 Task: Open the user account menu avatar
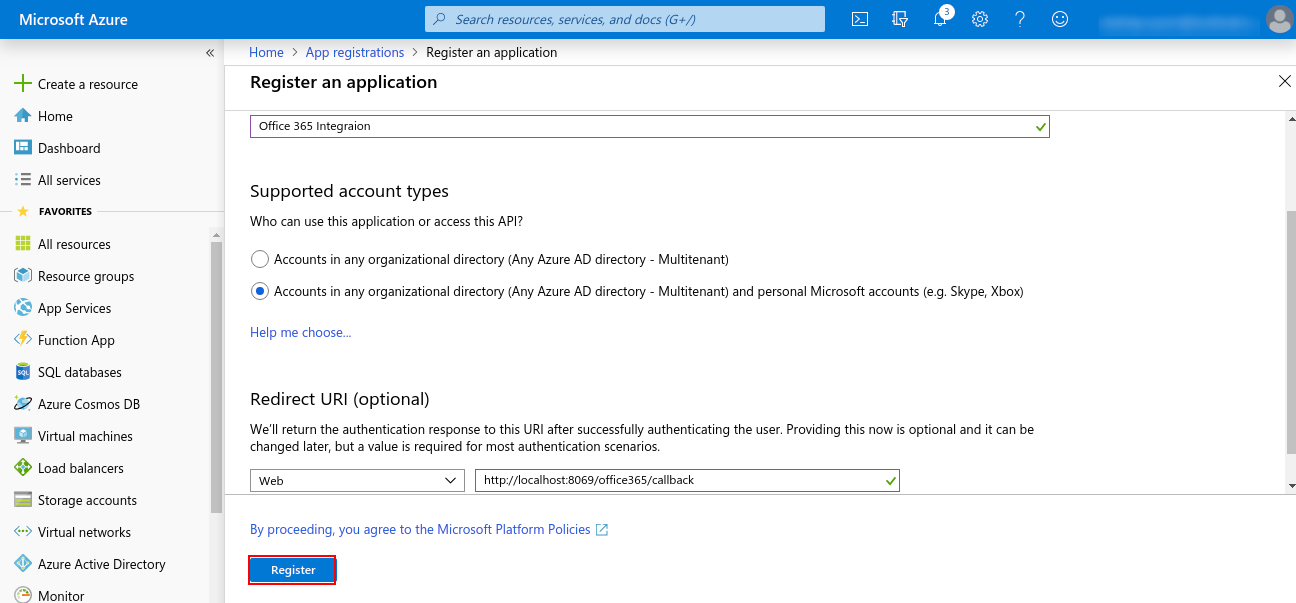coord(1278,19)
